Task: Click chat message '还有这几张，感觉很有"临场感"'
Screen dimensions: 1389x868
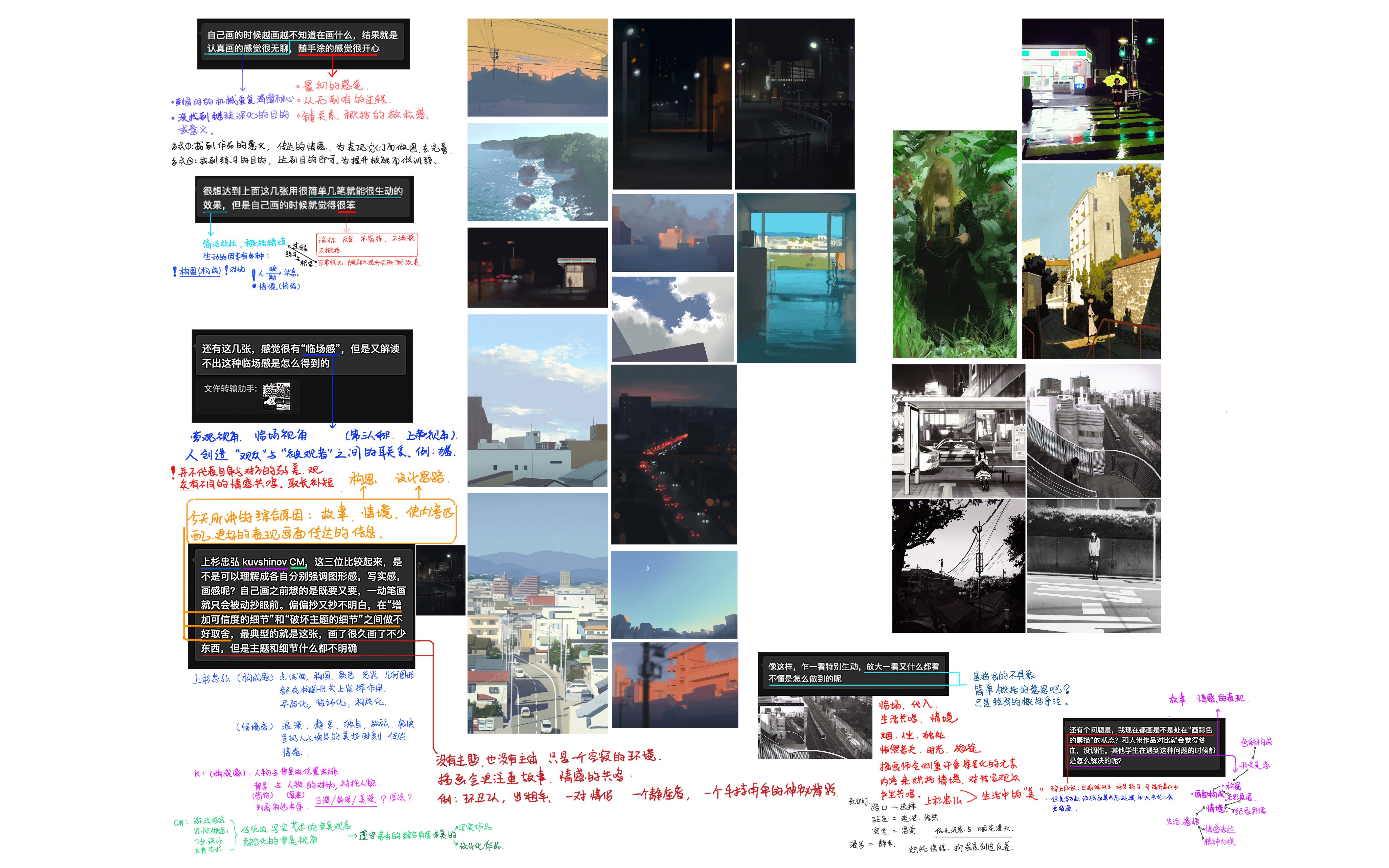Action: (301, 355)
